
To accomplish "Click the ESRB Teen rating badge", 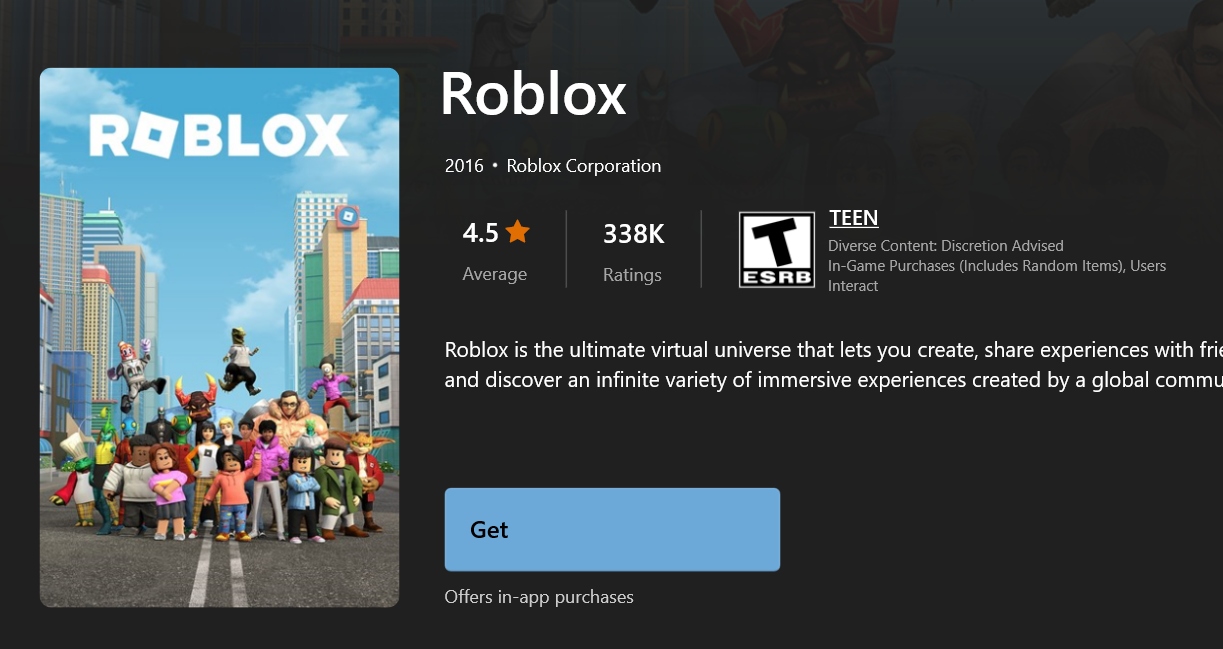I will click(778, 248).
